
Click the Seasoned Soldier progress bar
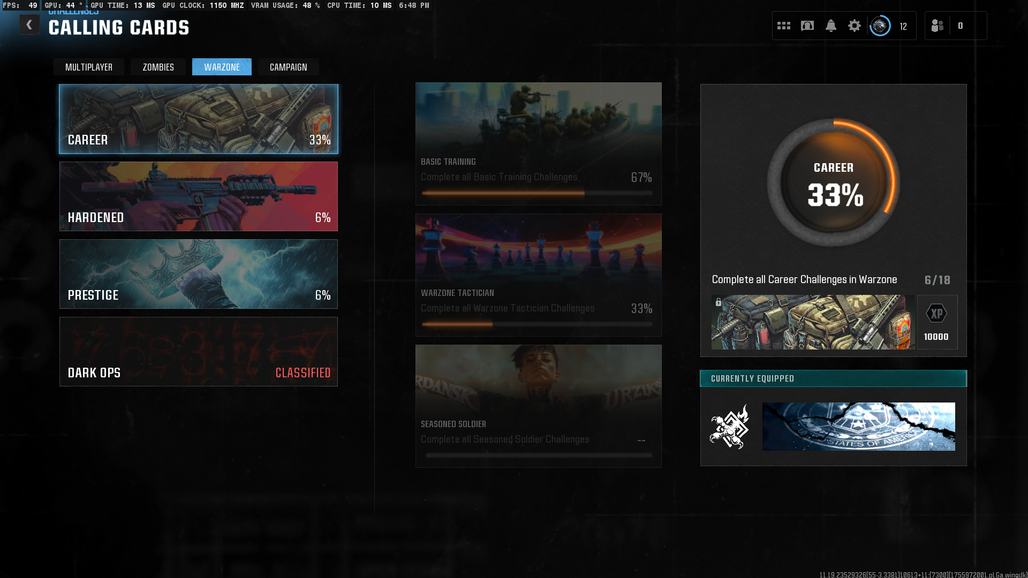[538, 455]
